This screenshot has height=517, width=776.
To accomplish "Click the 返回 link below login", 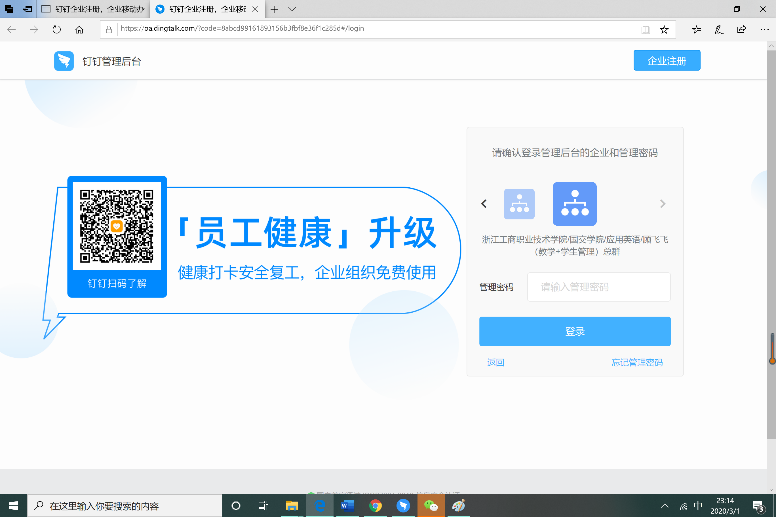I will [495, 362].
